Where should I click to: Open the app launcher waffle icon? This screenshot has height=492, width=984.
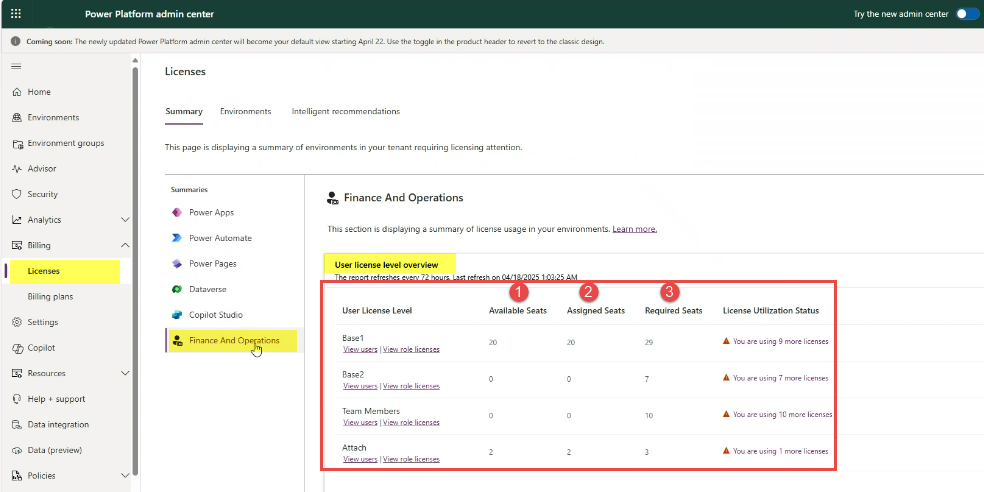click(x=16, y=14)
